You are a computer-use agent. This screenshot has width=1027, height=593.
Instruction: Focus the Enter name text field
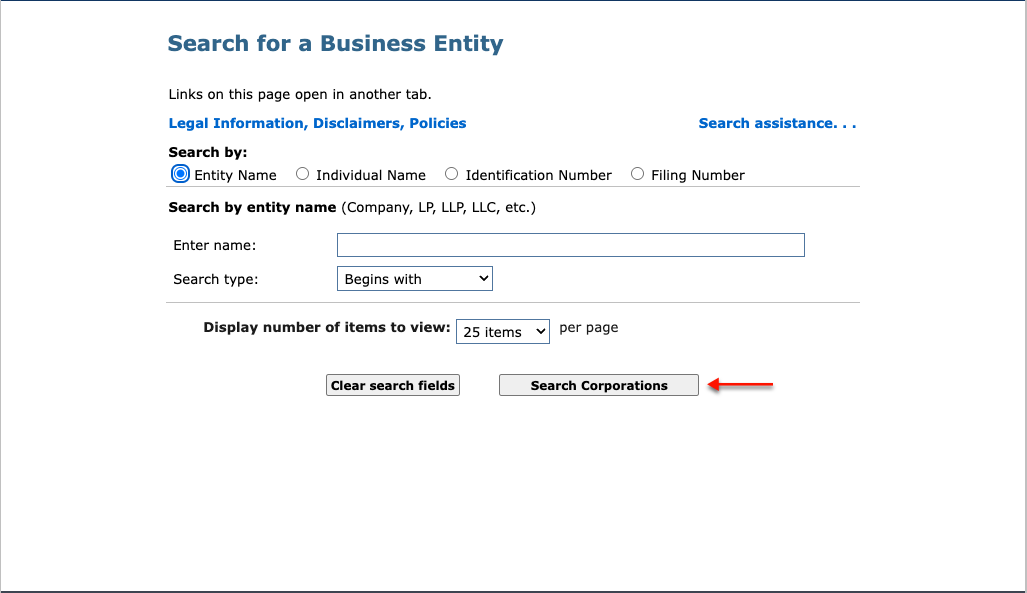pos(570,245)
